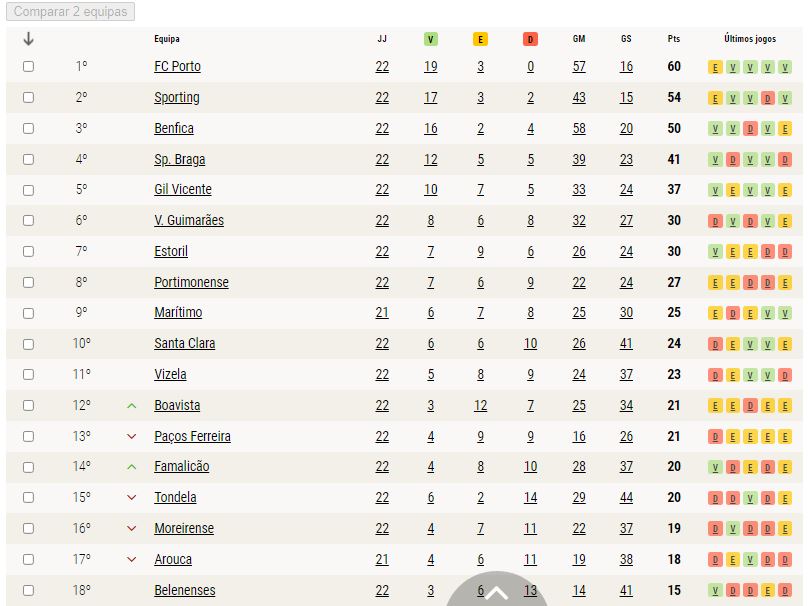Click Tondela's red down-trend arrow
Viewport: 808px width, 606px height.
pyautogui.click(x=131, y=497)
